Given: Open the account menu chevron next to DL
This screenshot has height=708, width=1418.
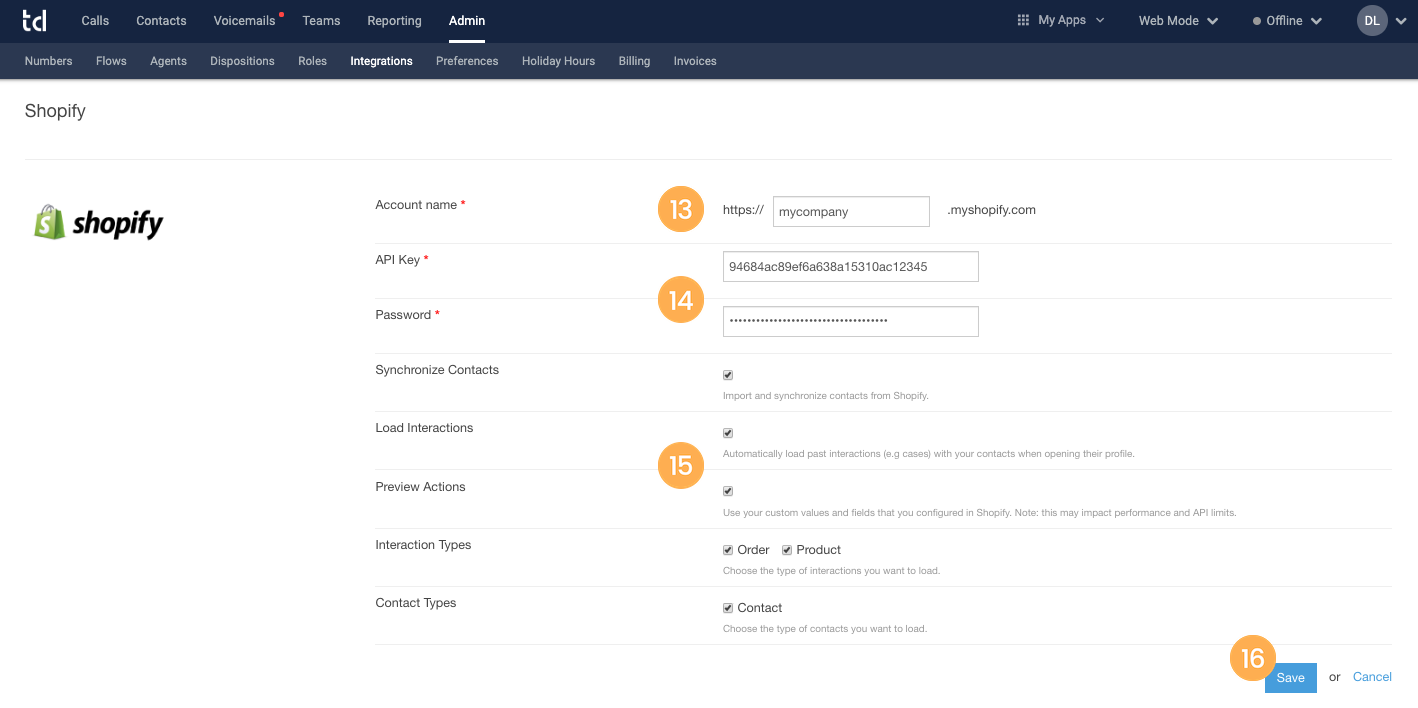Looking at the screenshot, I should click(x=1401, y=20).
